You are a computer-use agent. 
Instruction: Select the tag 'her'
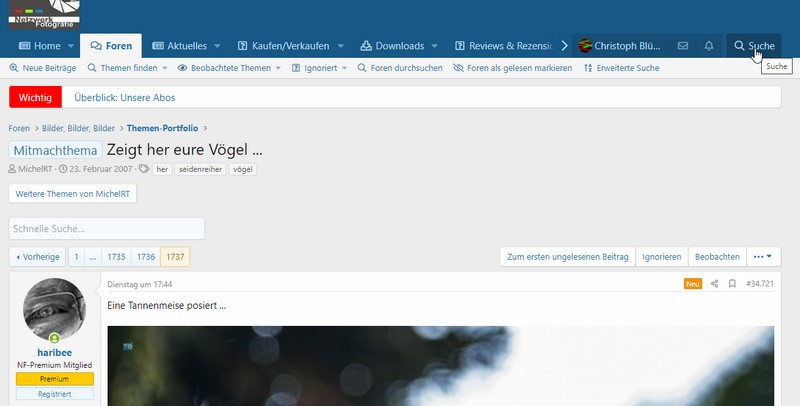tap(162, 169)
